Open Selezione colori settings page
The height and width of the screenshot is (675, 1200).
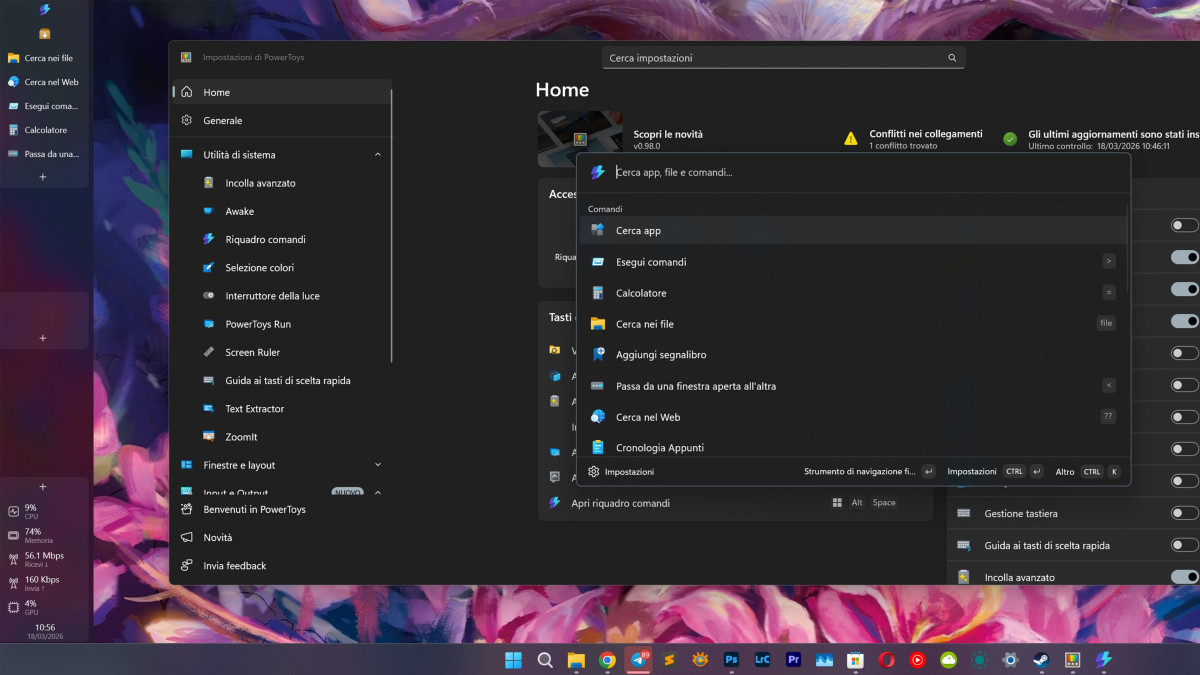(x=259, y=268)
